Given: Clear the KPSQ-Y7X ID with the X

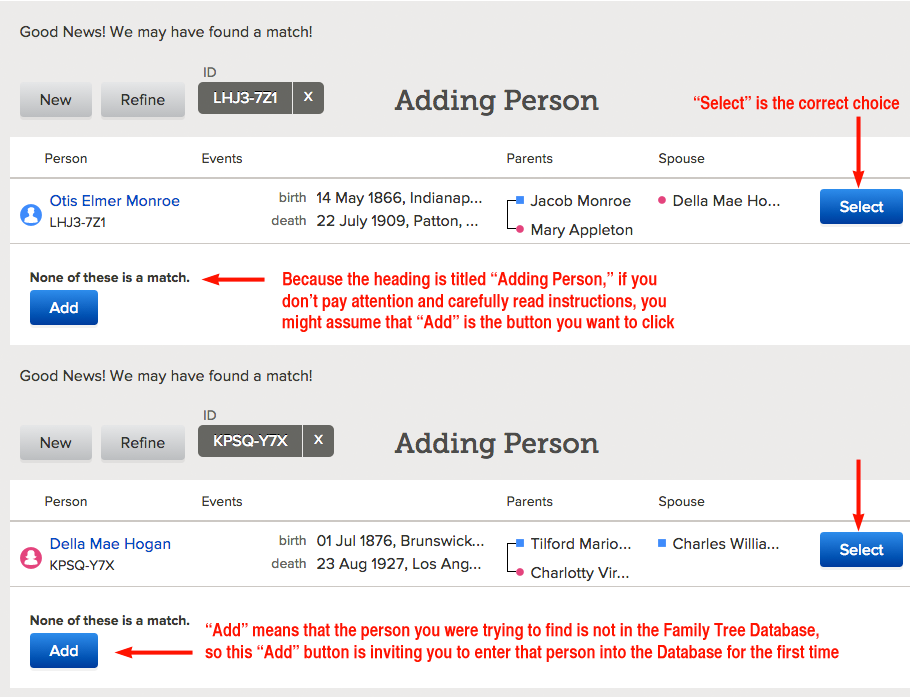Looking at the screenshot, I should 318,440.
